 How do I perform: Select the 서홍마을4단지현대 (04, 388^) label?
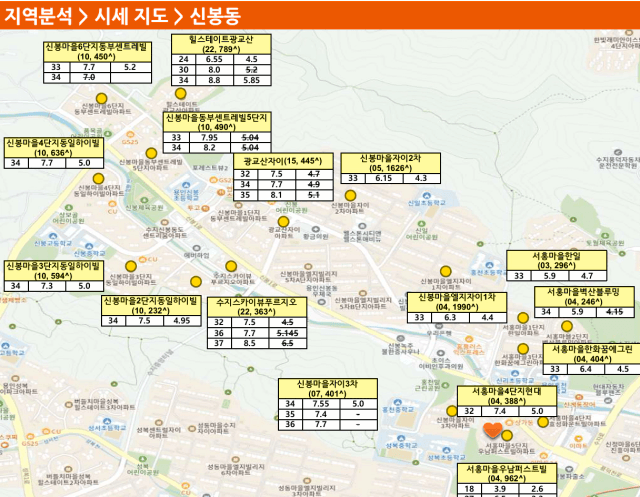point(507,396)
